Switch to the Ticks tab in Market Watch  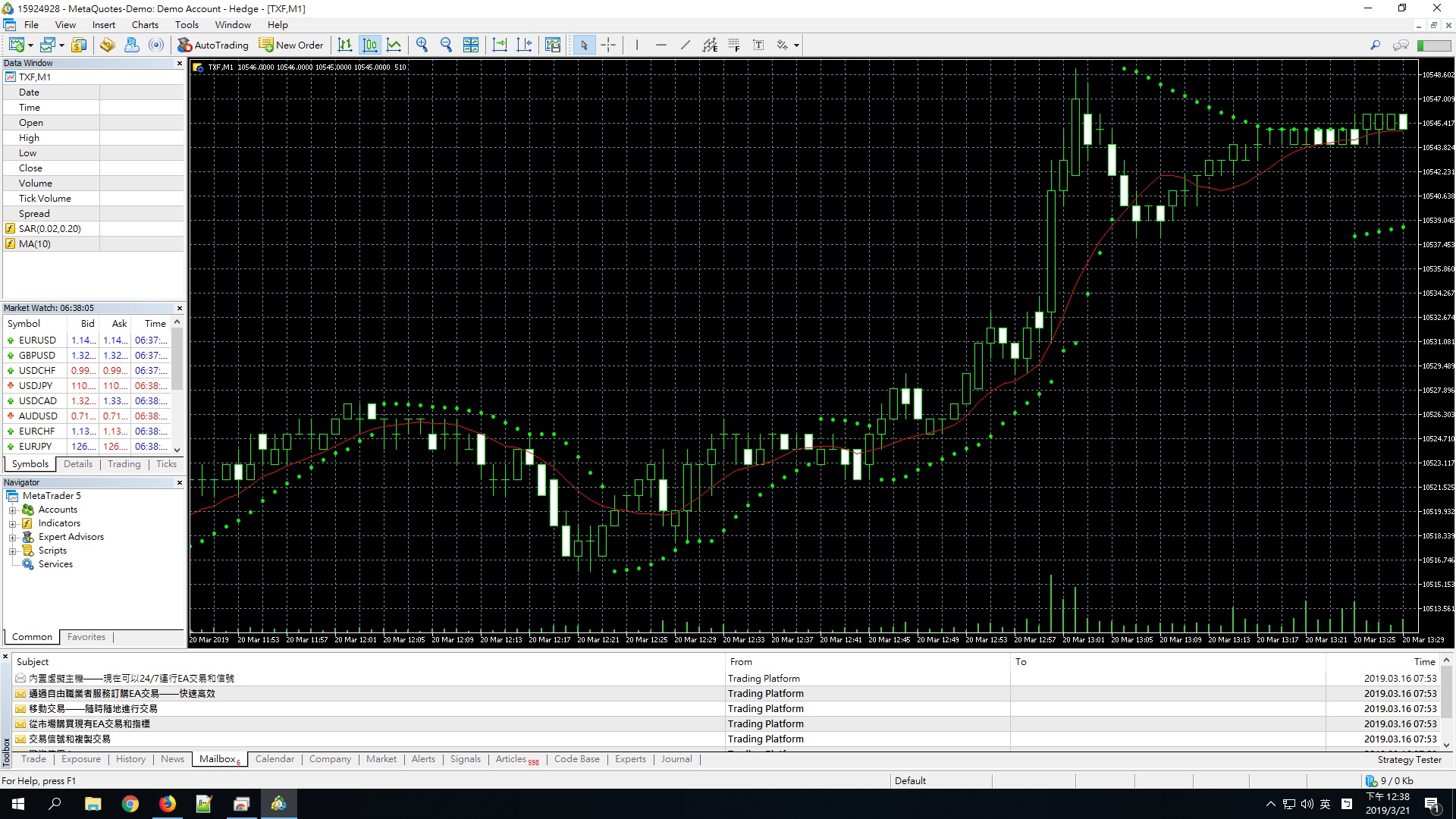click(x=166, y=464)
